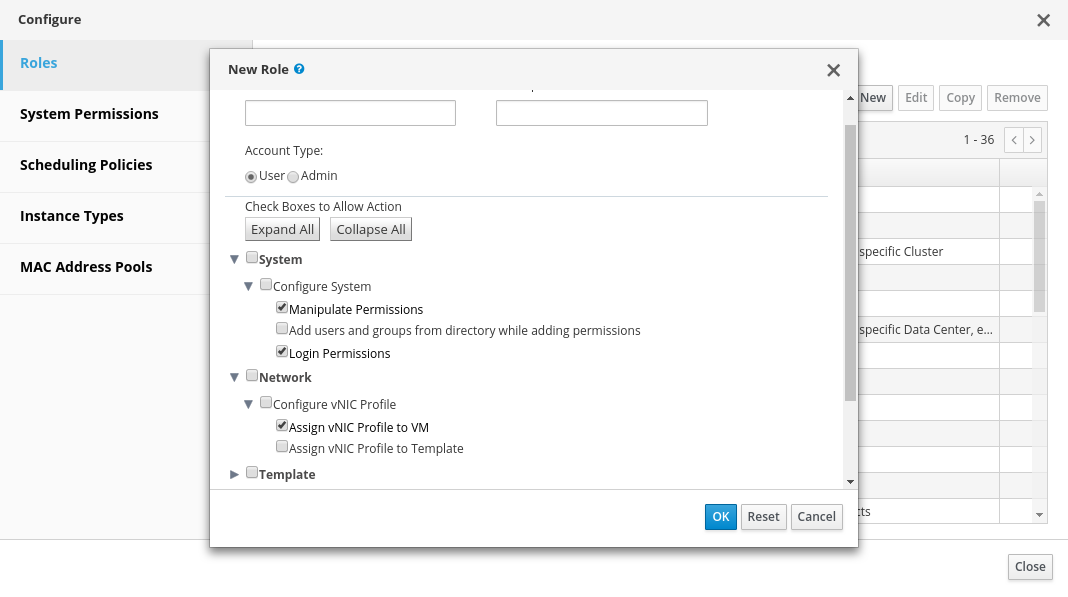Image resolution: width=1068 pixels, height=597 pixels.
Task: Click scroll down arrow in New Role dialog
Action: [850, 482]
